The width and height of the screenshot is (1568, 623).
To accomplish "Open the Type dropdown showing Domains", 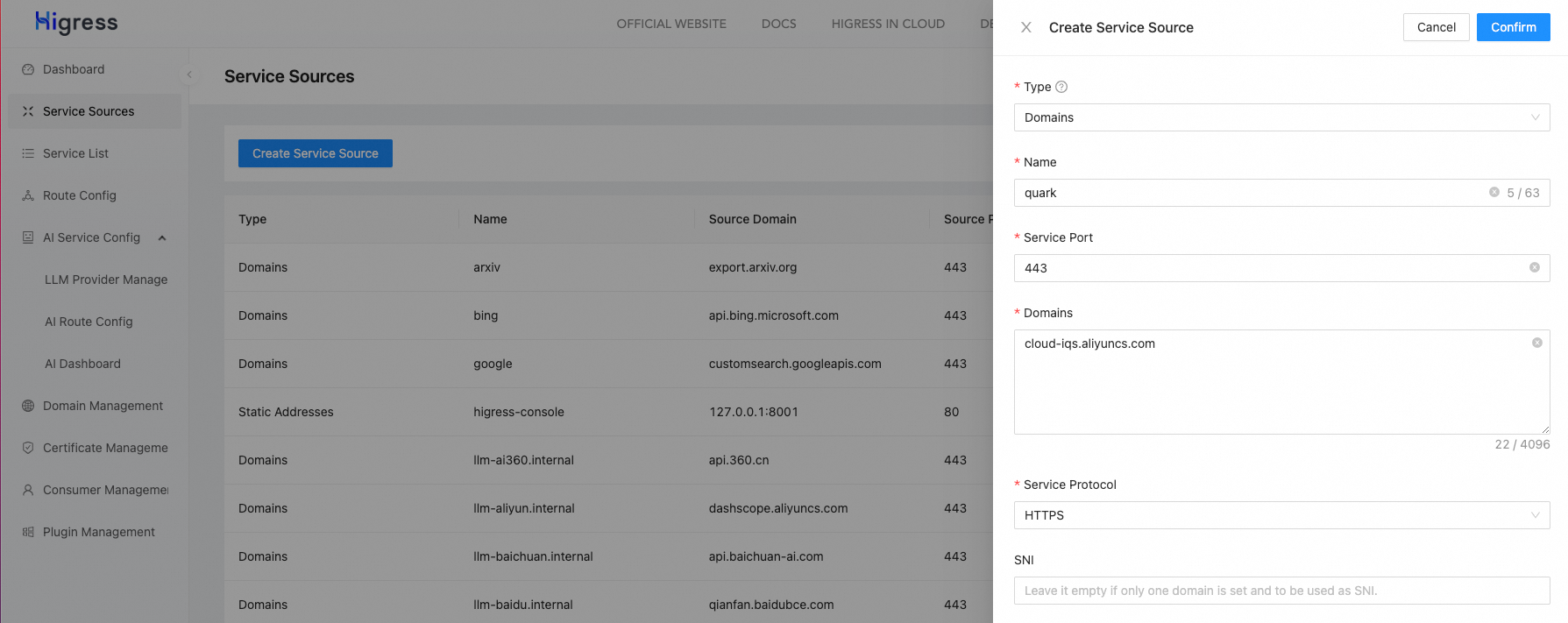I will [x=1281, y=117].
